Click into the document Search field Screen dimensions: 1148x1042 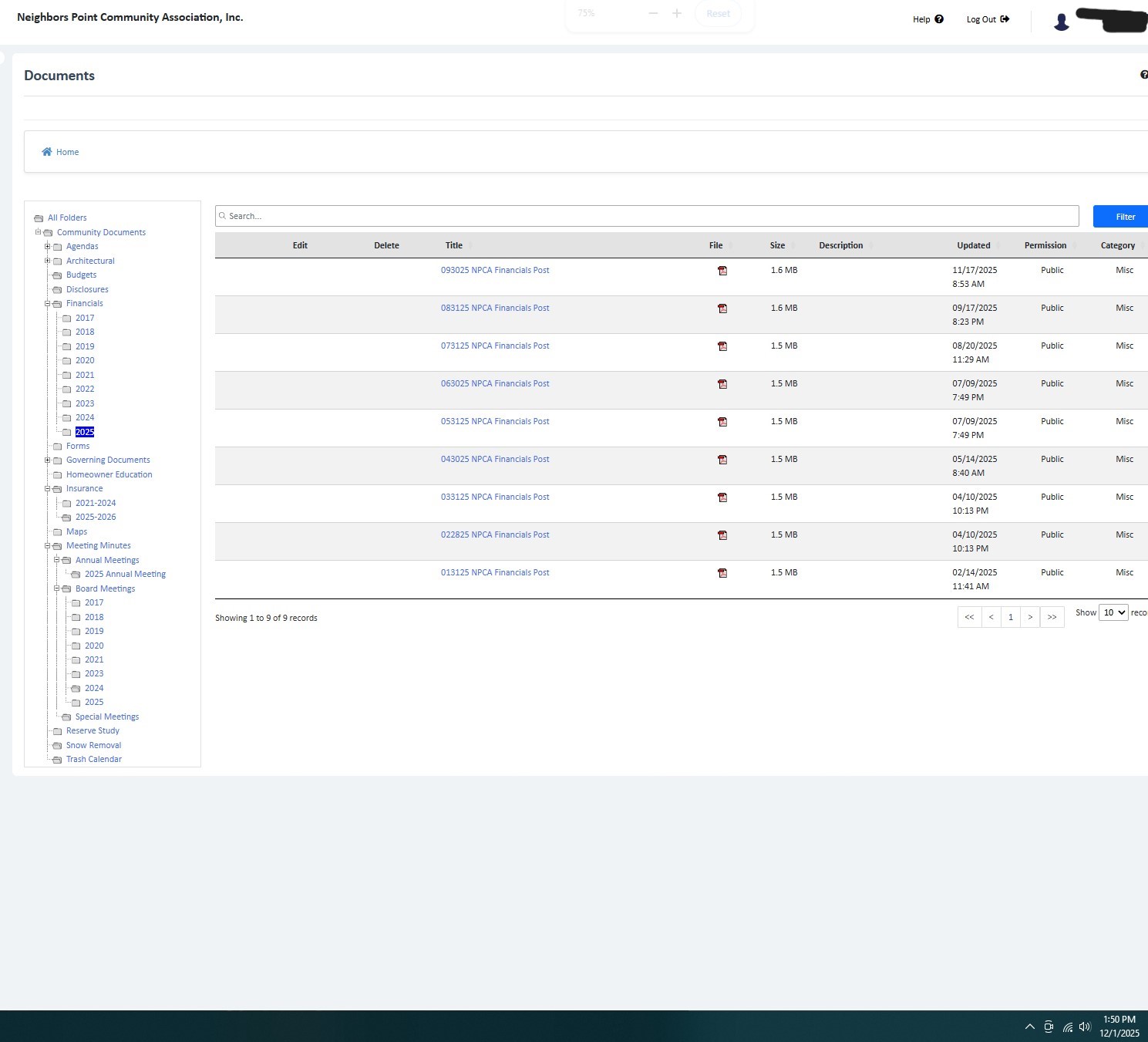(646, 216)
